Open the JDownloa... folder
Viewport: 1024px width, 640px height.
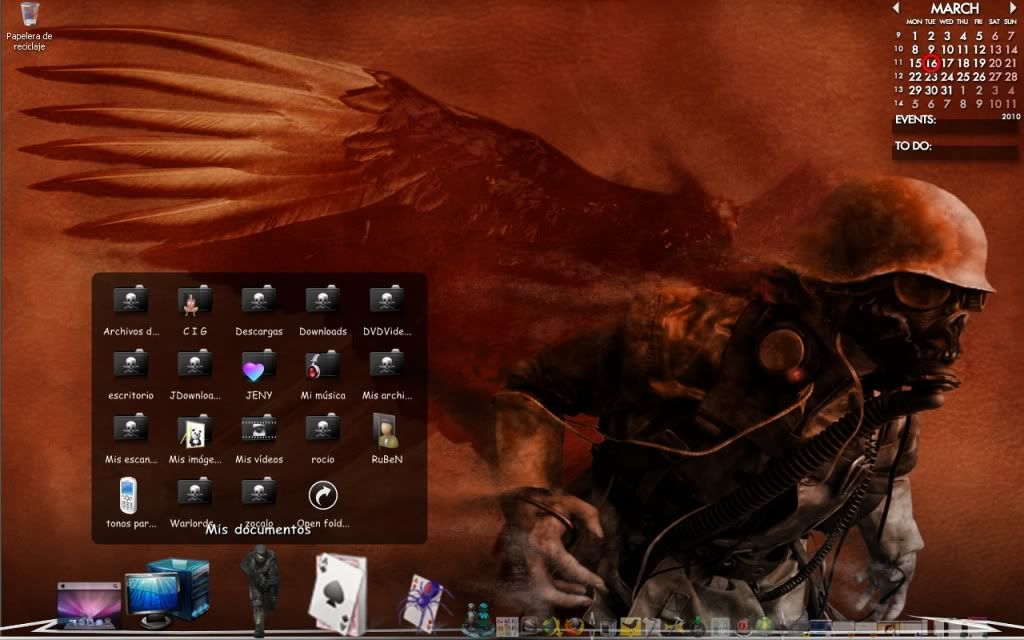[x=195, y=375]
